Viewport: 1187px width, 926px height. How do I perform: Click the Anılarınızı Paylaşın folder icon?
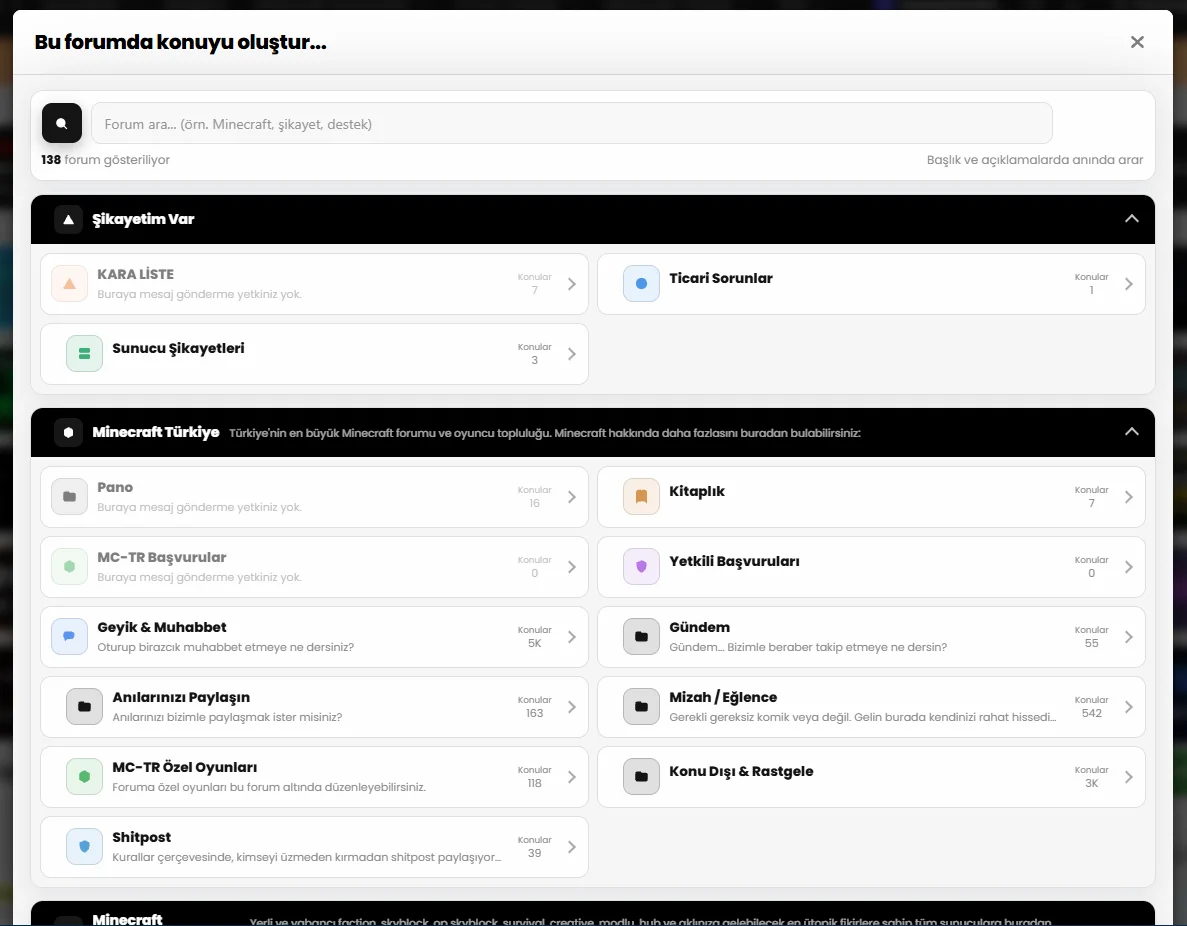point(84,706)
